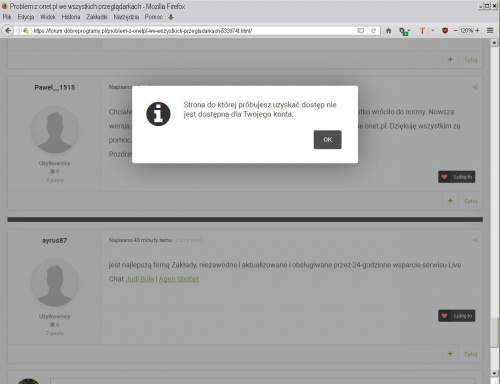This screenshot has height=384, width=500.
Task: Click ayrus87's avatar image
Action: point(55,283)
